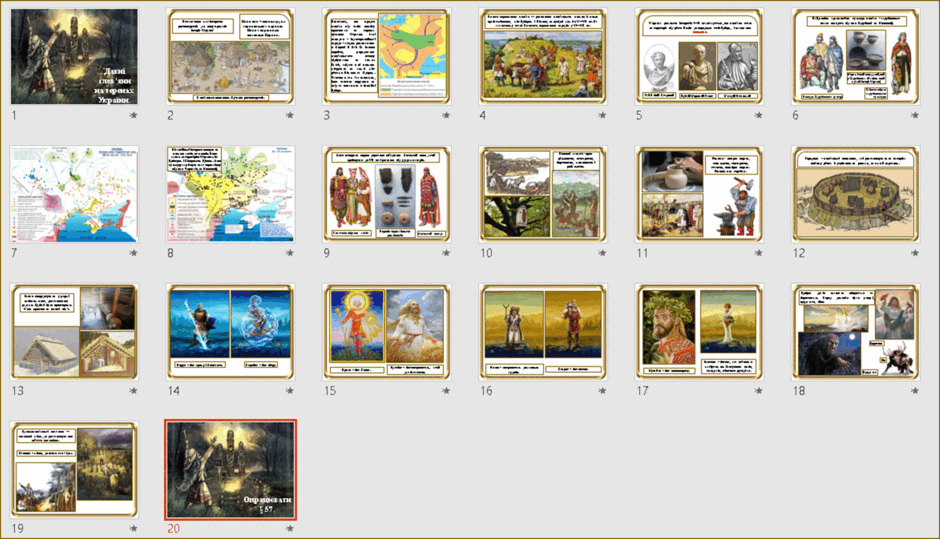
Task: Select slide 17 thumbnail with wreathed bearded man
Action: point(700,332)
